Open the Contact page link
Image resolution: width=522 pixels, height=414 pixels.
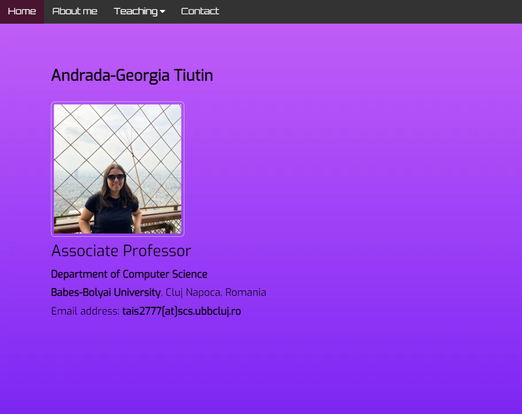tap(200, 11)
